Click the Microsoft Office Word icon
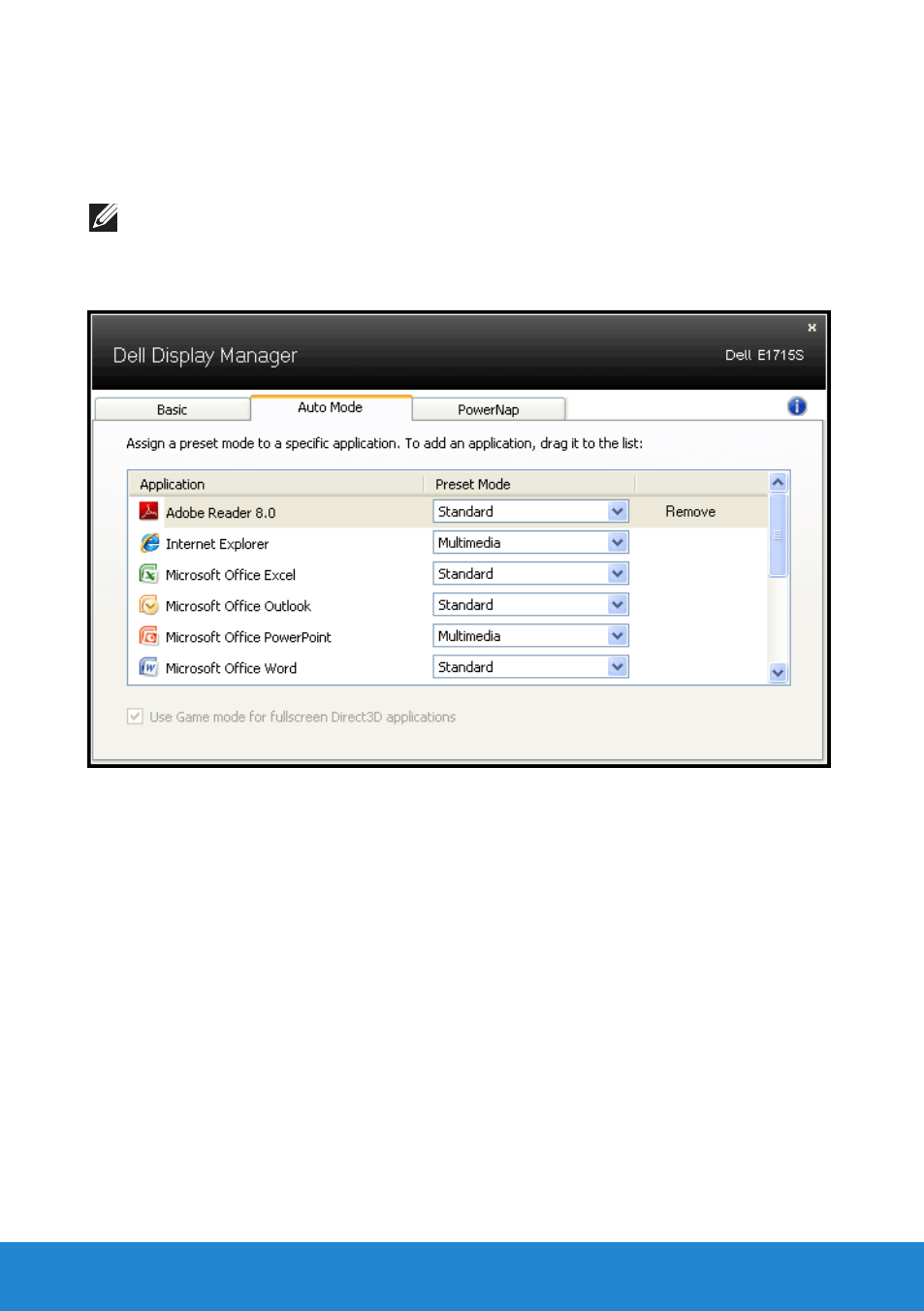The width and height of the screenshot is (924, 1311). point(148,667)
